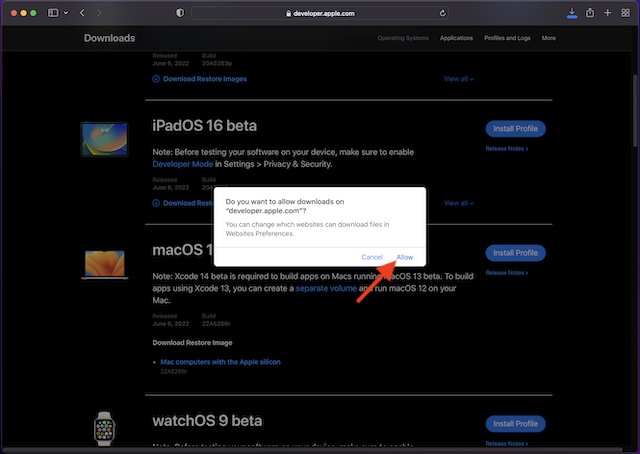Viewport: 640px width, 454px height.
Task: Select the Download Restore Image label
Action: click(x=192, y=343)
